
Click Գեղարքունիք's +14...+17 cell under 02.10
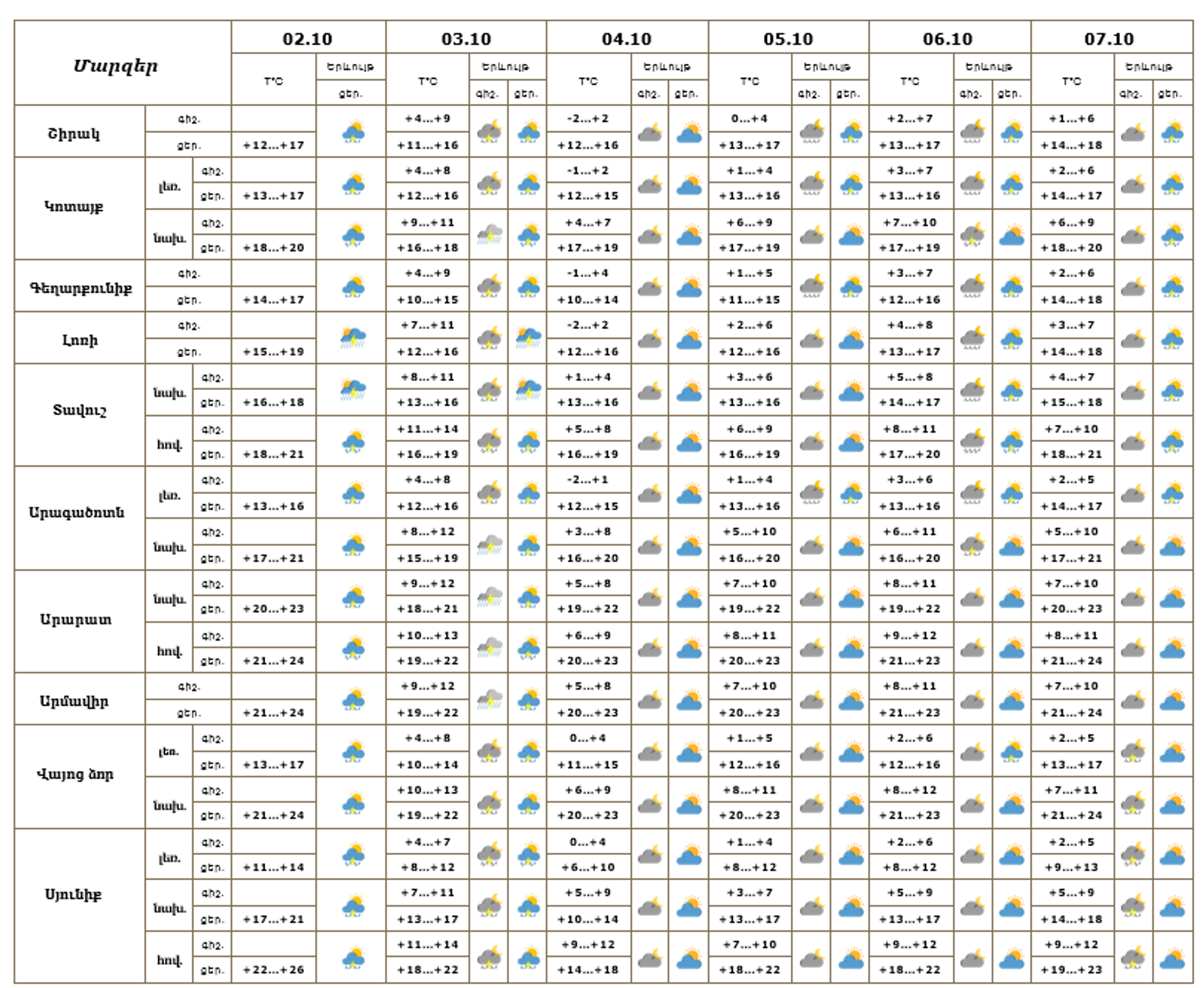[x=273, y=300]
